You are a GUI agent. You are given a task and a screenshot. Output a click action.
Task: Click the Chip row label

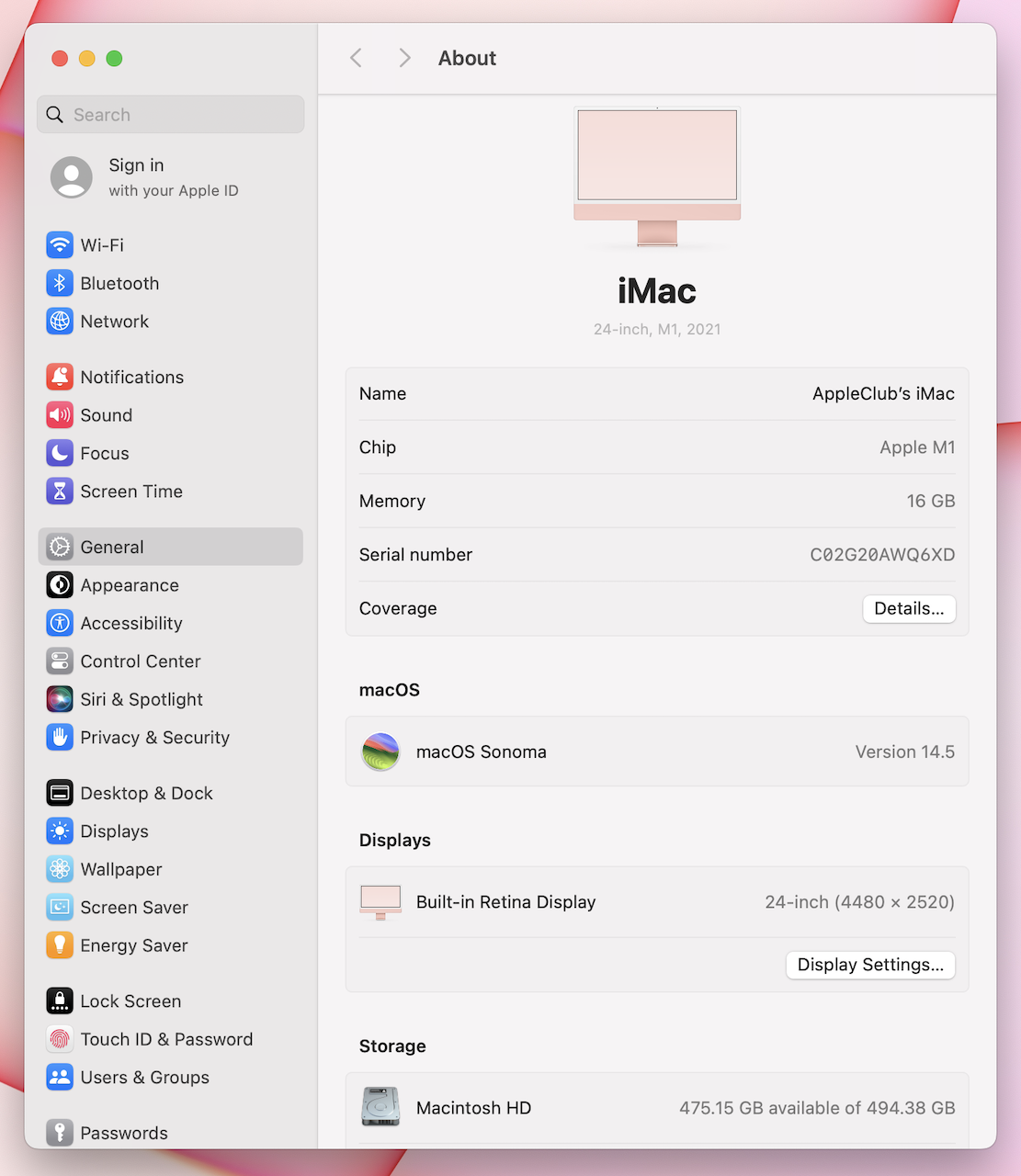coord(378,447)
